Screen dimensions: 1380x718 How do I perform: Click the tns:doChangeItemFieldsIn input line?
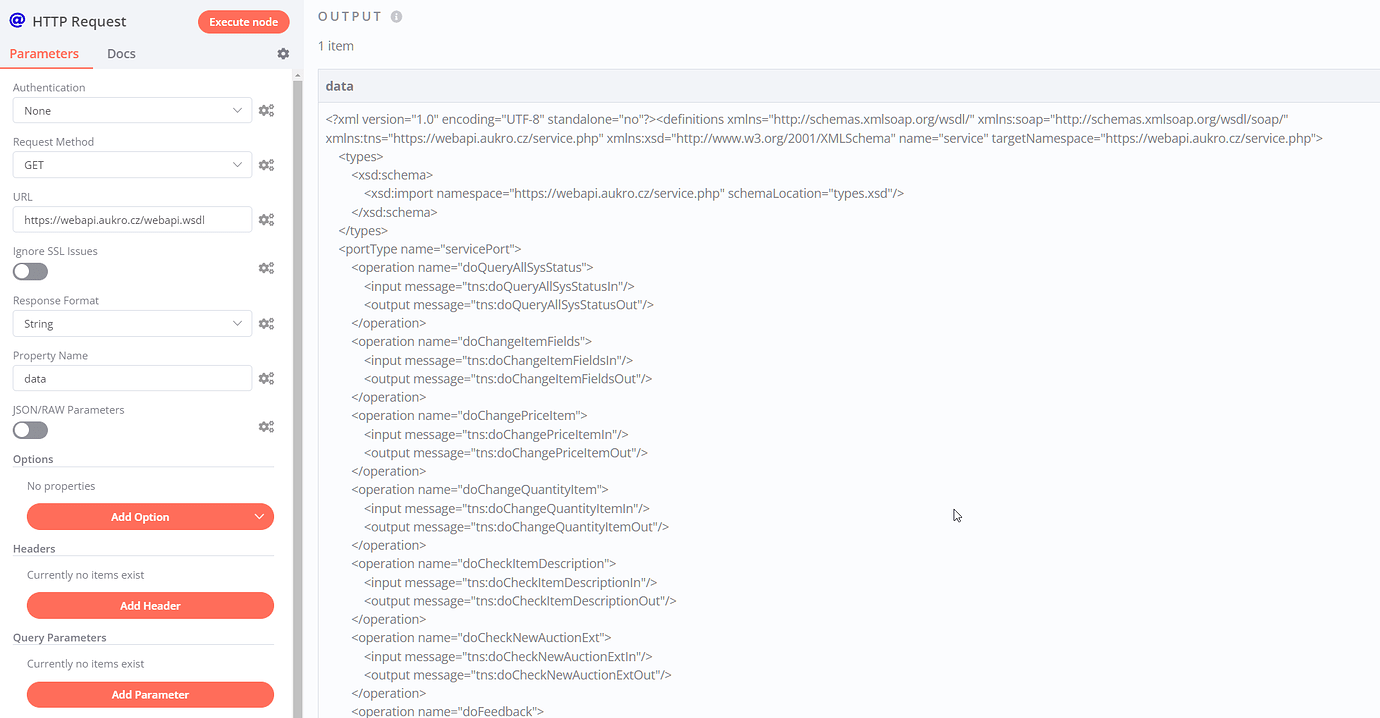(498, 360)
